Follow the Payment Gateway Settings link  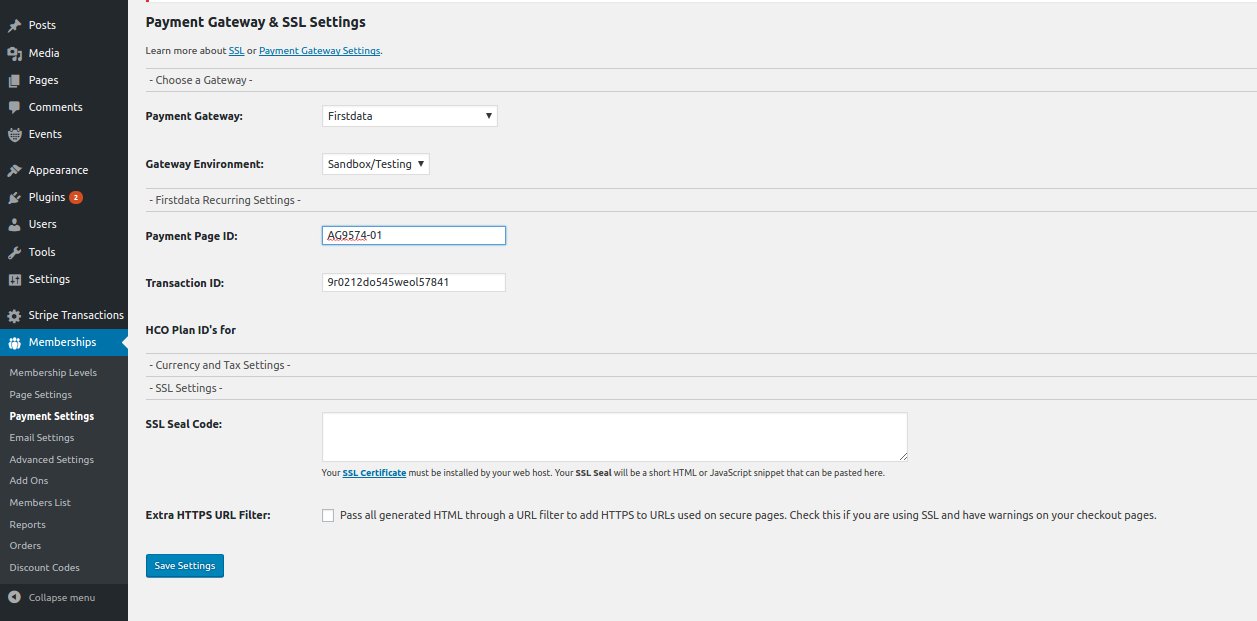coord(320,50)
